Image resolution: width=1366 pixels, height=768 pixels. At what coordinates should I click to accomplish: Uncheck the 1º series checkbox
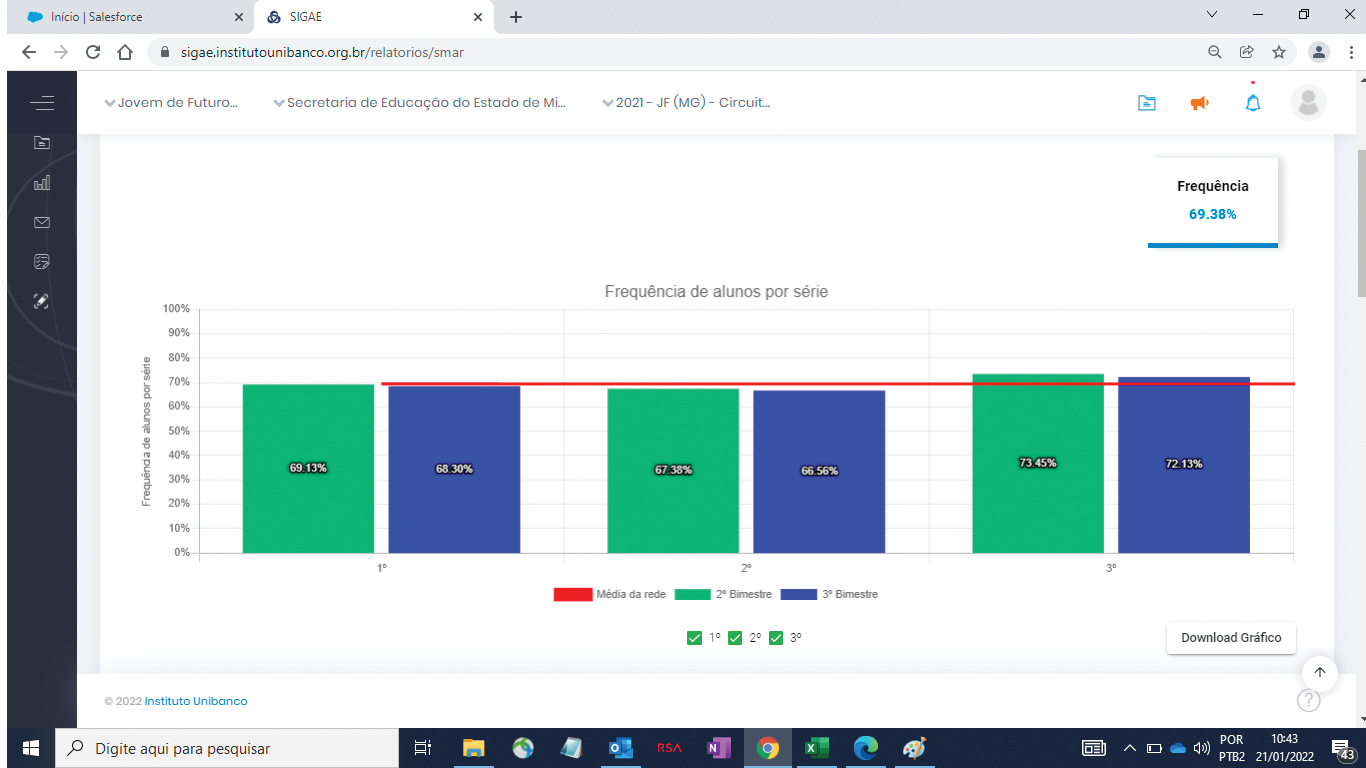tap(694, 638)
